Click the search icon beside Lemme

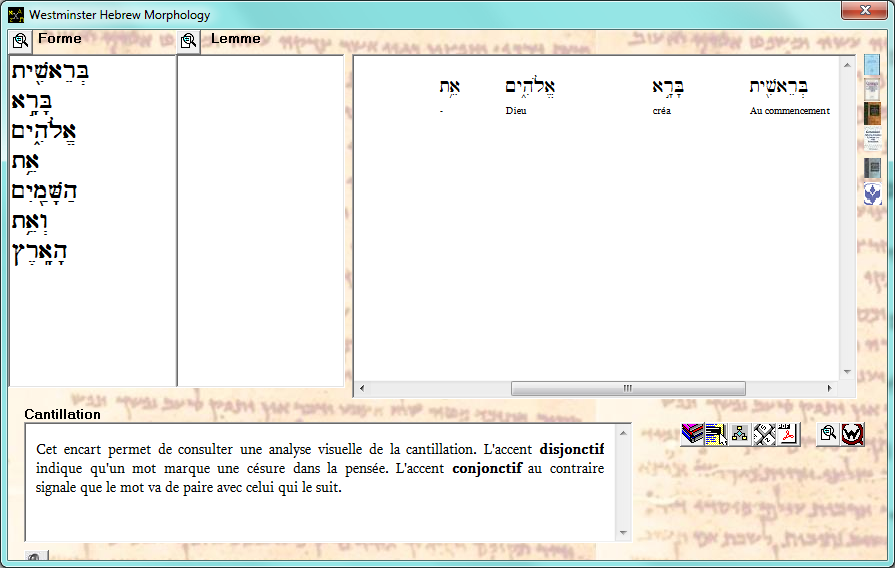pos(188,41)
